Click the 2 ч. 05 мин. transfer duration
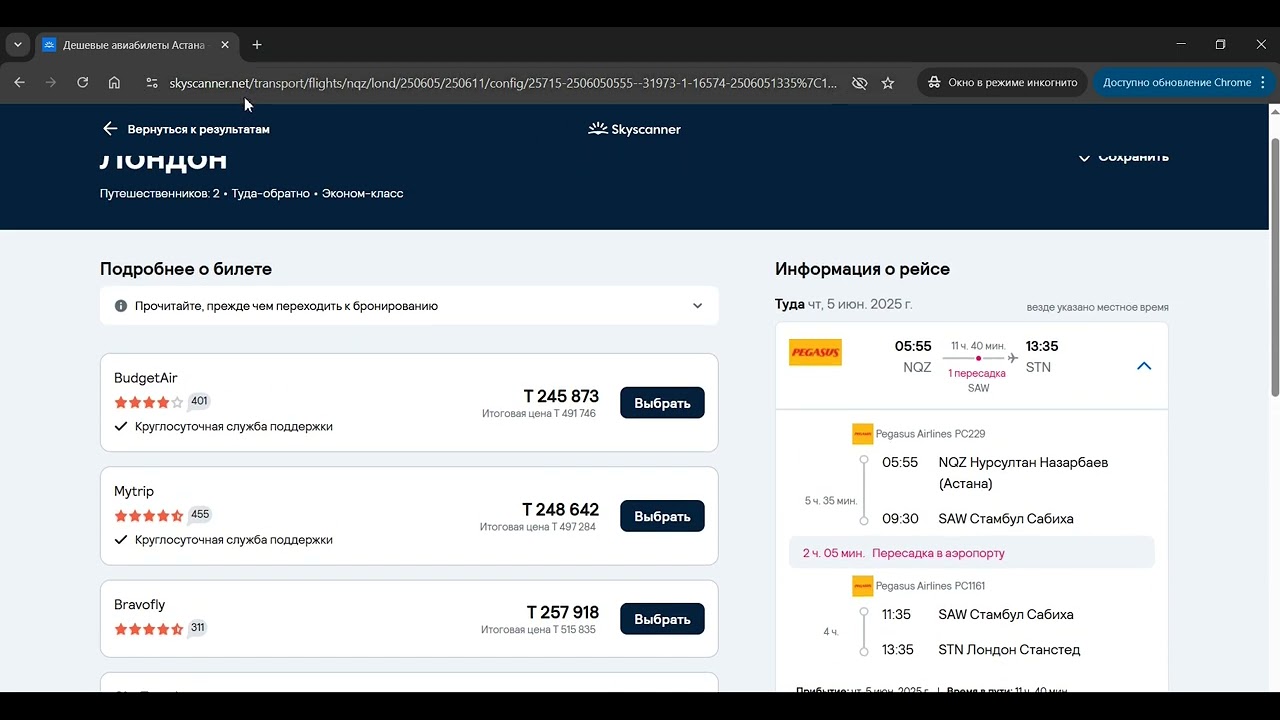The width and height of the screenshot is (1280, 720). [833, 553]
